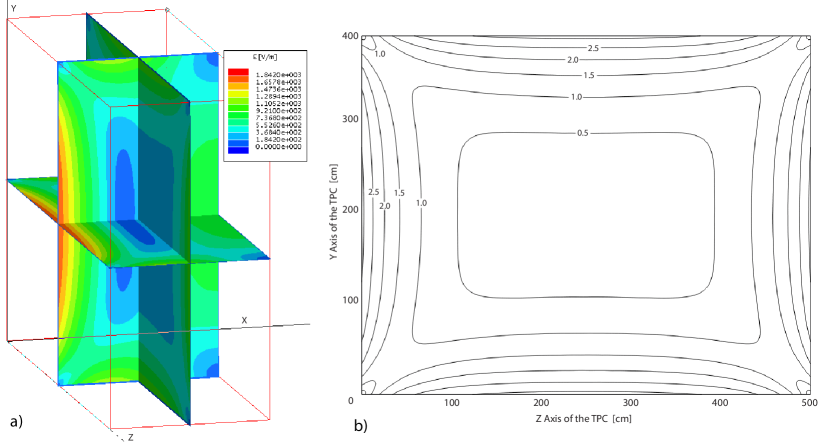Click Y-axis tick label 100
This screenshot has width=823, height=444.
(351, 300)
